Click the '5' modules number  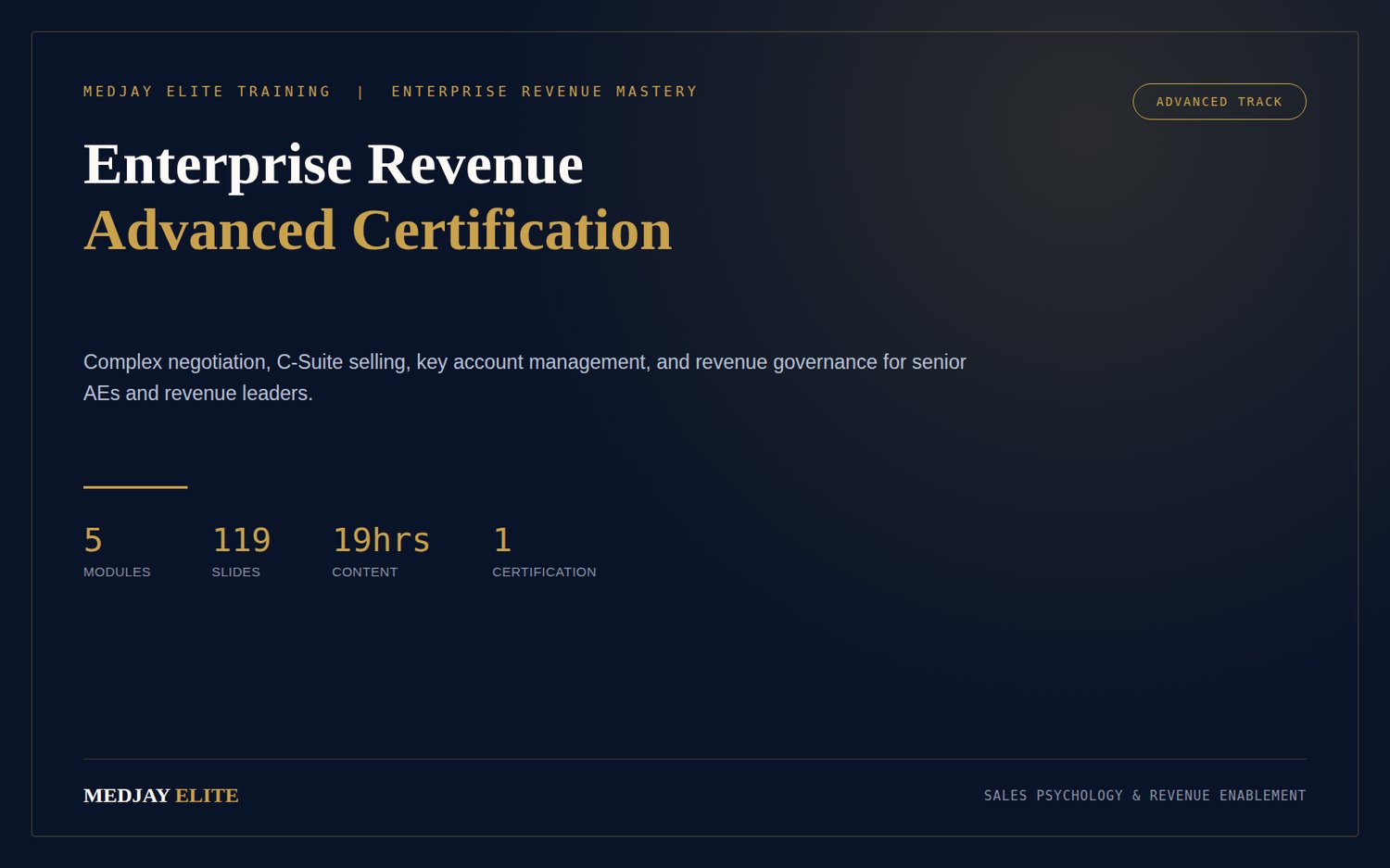click(93, 540)
